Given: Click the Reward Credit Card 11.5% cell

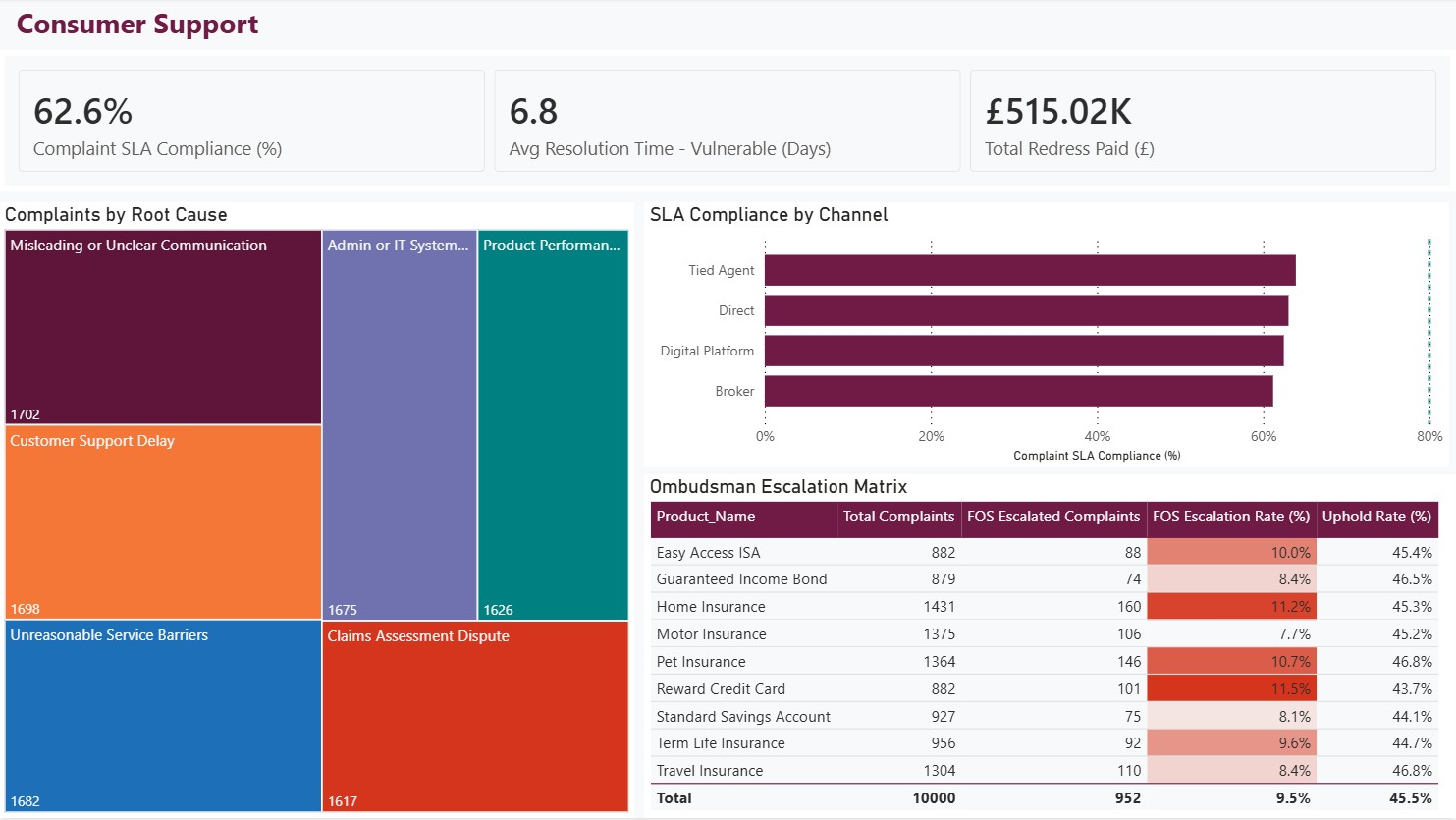Looking at the screenshot, I should (1231, 689).
